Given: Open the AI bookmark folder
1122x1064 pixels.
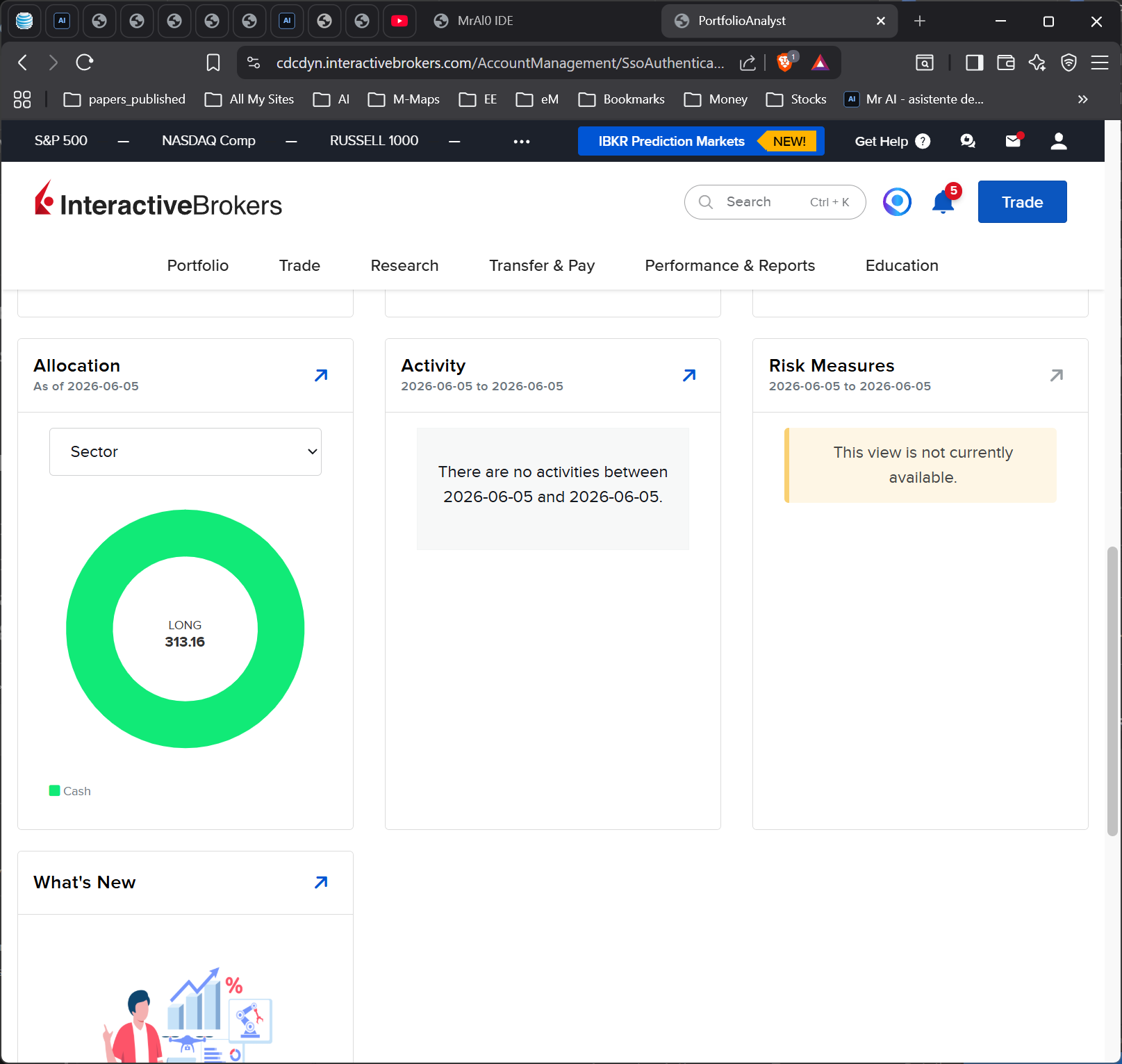Looking at the screenshot, I should [331, 99].
